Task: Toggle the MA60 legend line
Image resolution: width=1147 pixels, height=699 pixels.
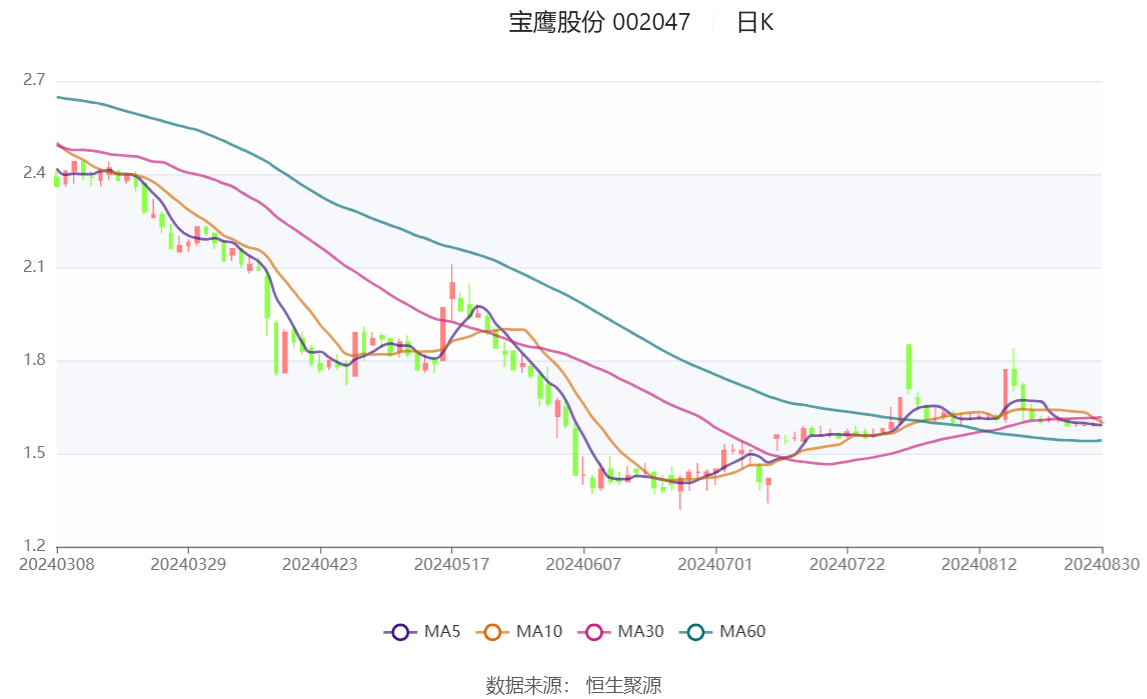Action: tap(723, 632)
